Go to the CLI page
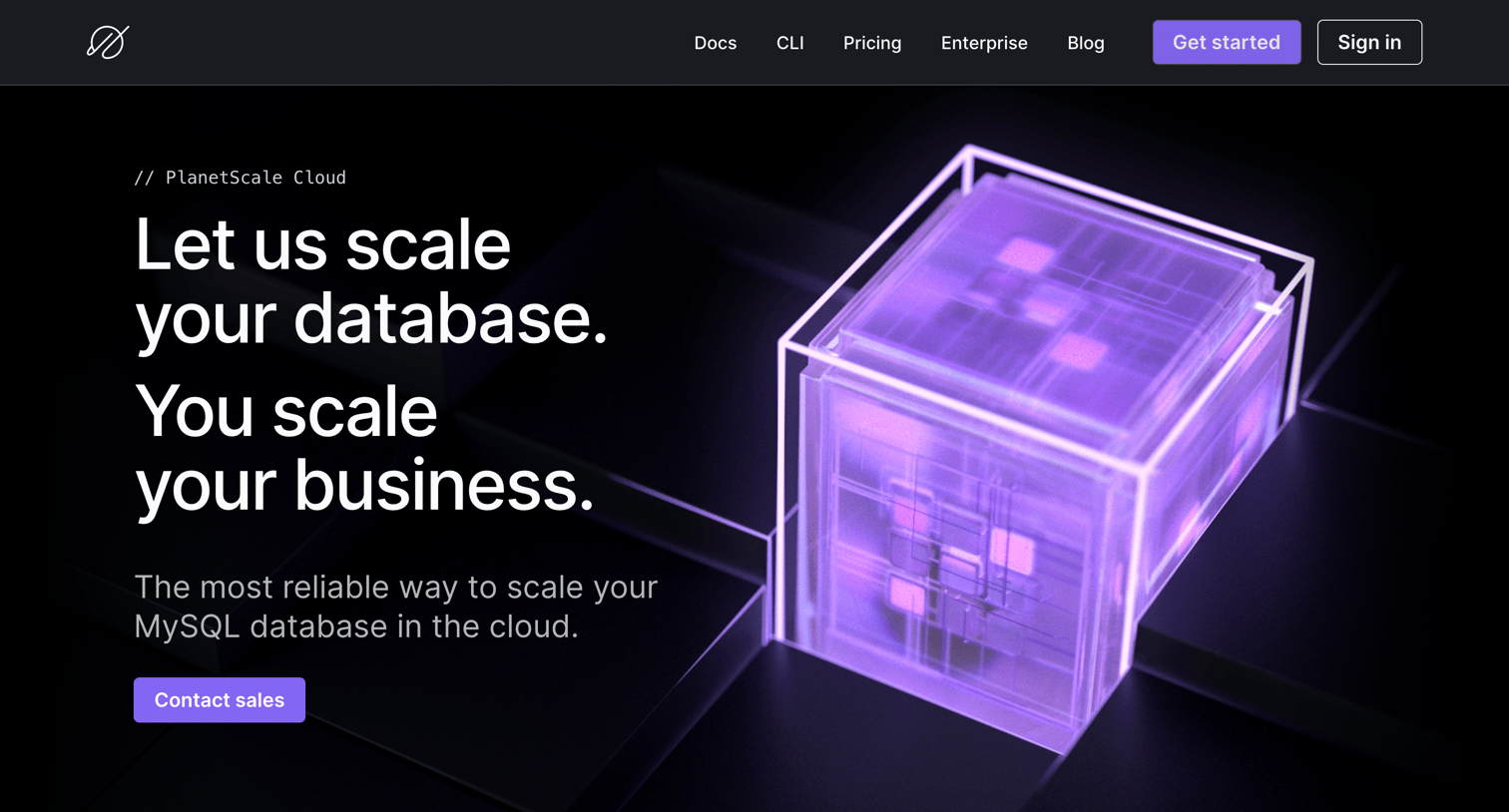This screenshot has width=1509, height=812. (x=790, y=43)
